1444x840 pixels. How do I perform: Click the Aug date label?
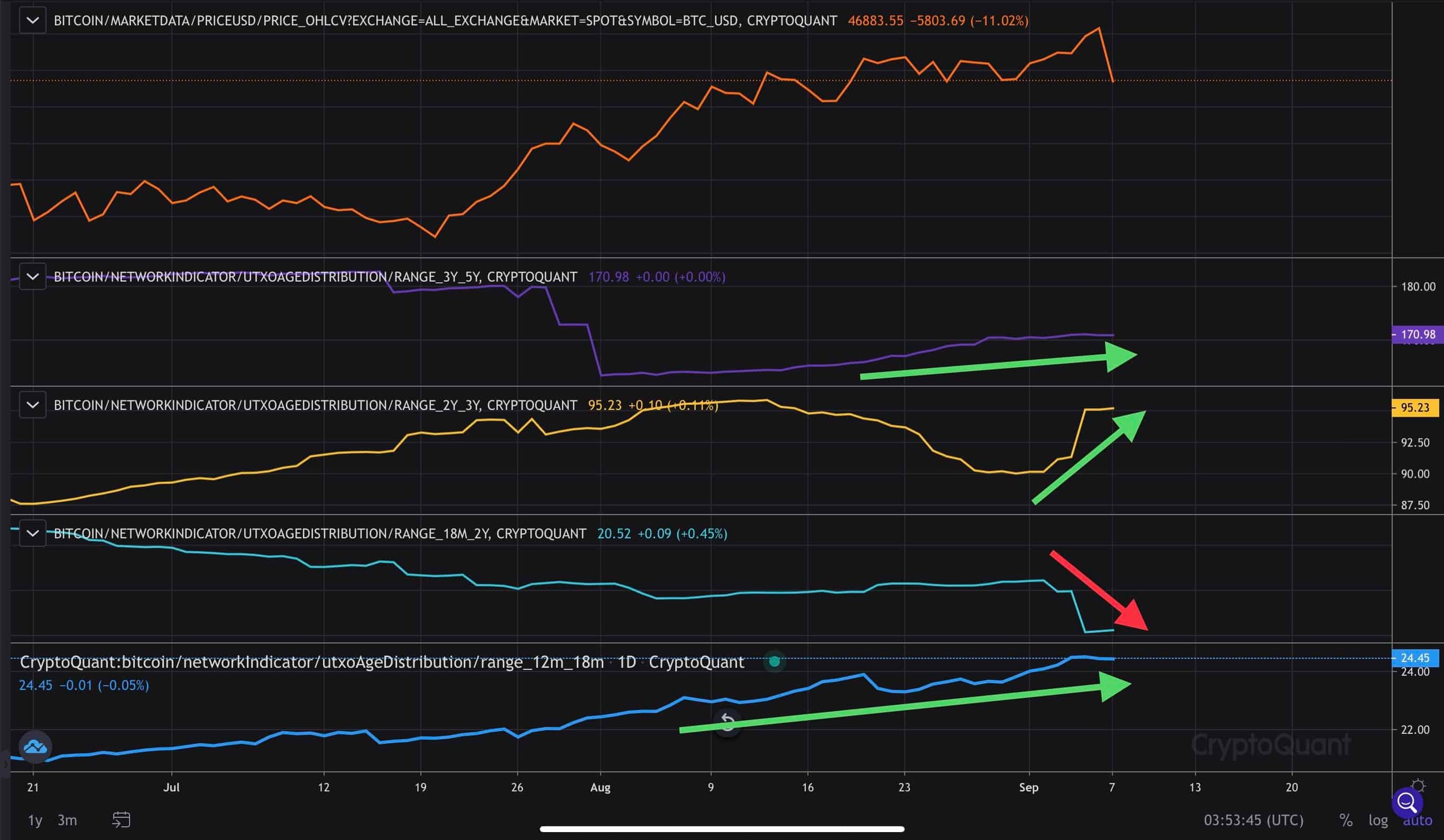coord(600,788)
